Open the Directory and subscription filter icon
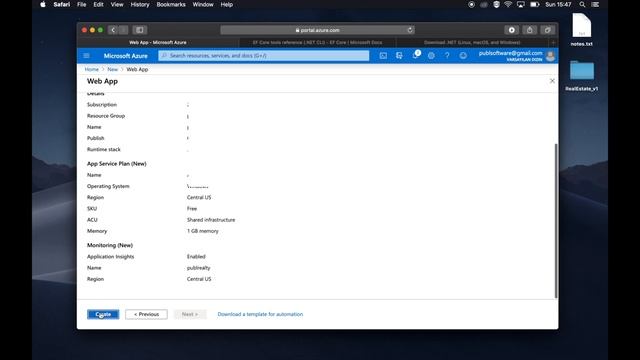Viewport: 640px width, 360px height. coord(399,56)
